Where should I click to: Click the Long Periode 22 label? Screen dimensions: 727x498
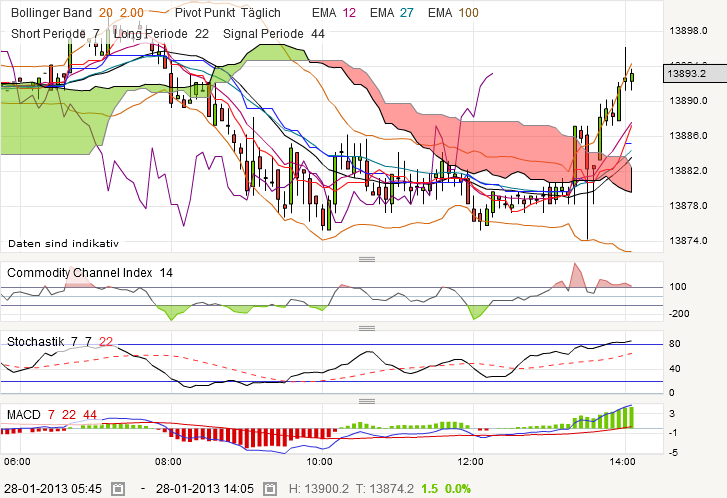[x=161, y=34]
